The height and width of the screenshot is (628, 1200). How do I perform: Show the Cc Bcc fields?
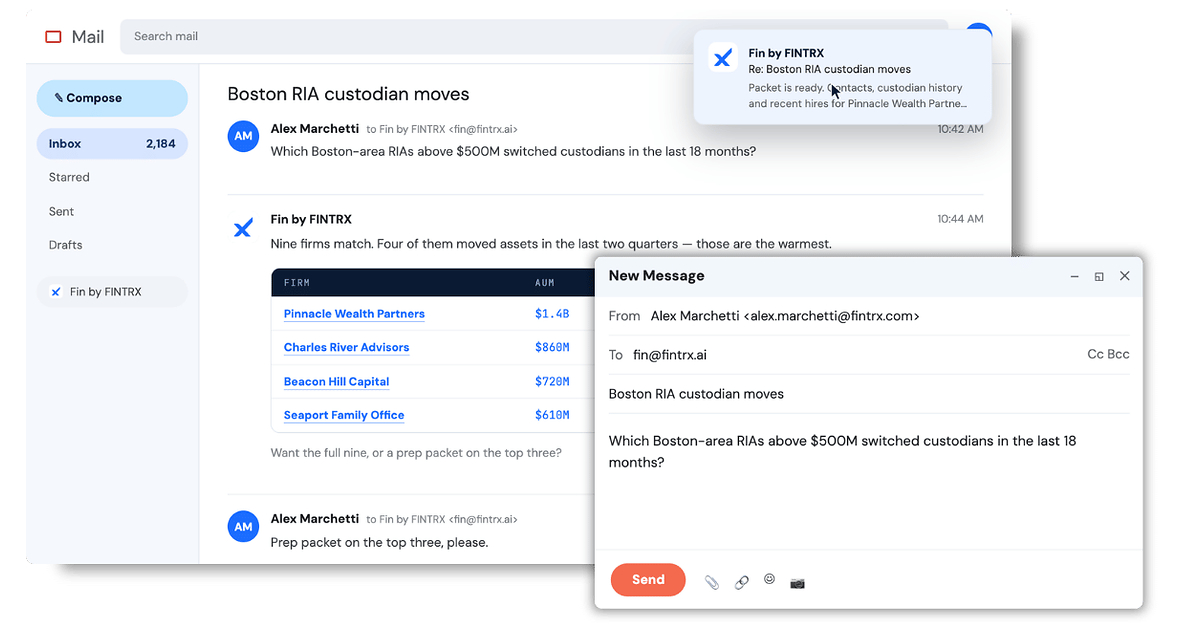[x=1108, y=355]
